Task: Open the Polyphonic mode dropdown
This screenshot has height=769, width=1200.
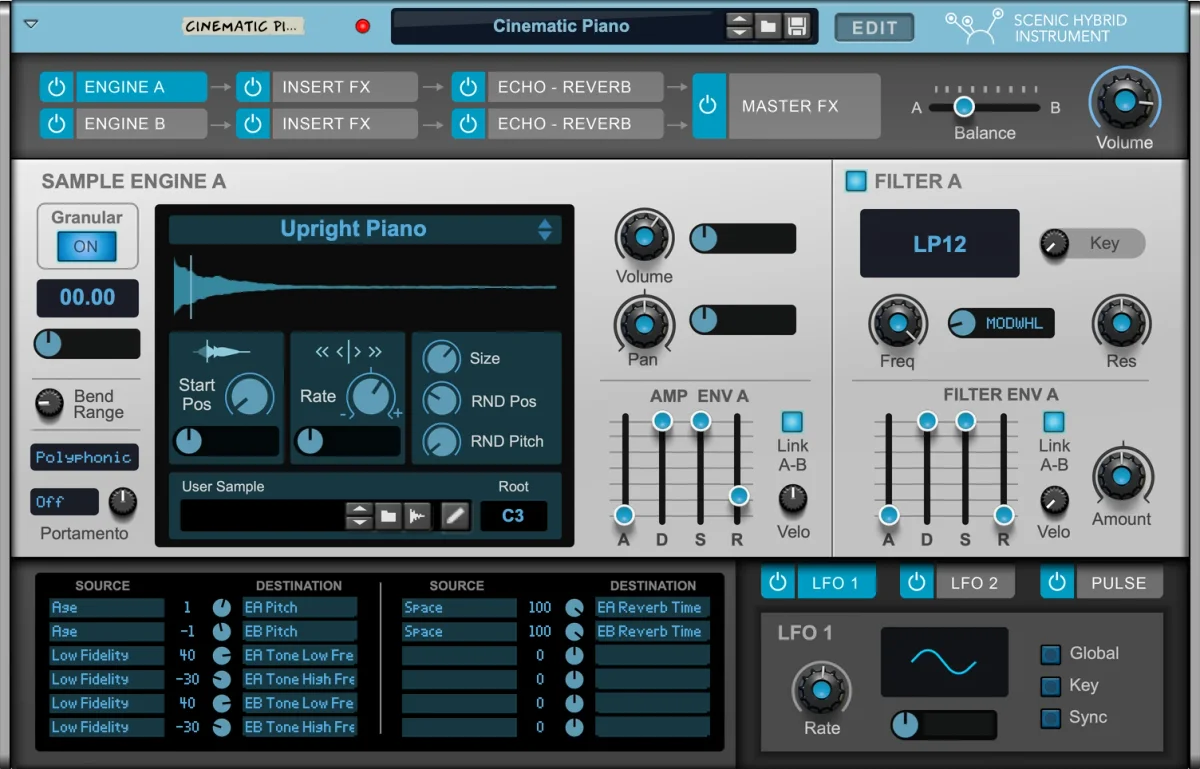Action: [84, 457]
